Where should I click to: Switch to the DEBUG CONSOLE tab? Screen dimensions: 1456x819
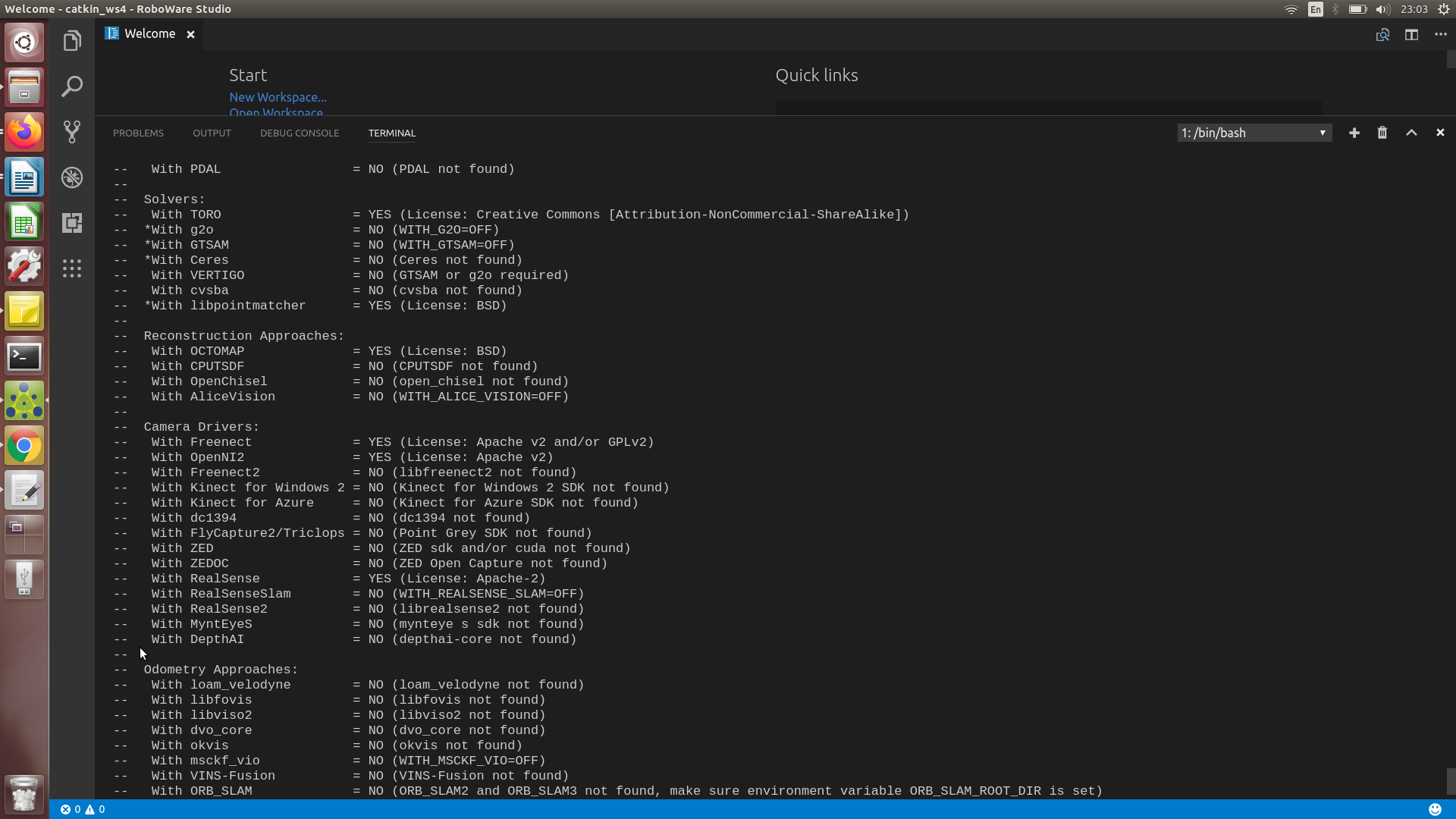300,133
